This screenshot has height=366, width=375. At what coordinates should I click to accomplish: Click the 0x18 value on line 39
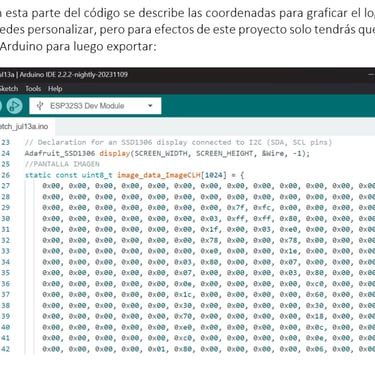click(315, 316)
